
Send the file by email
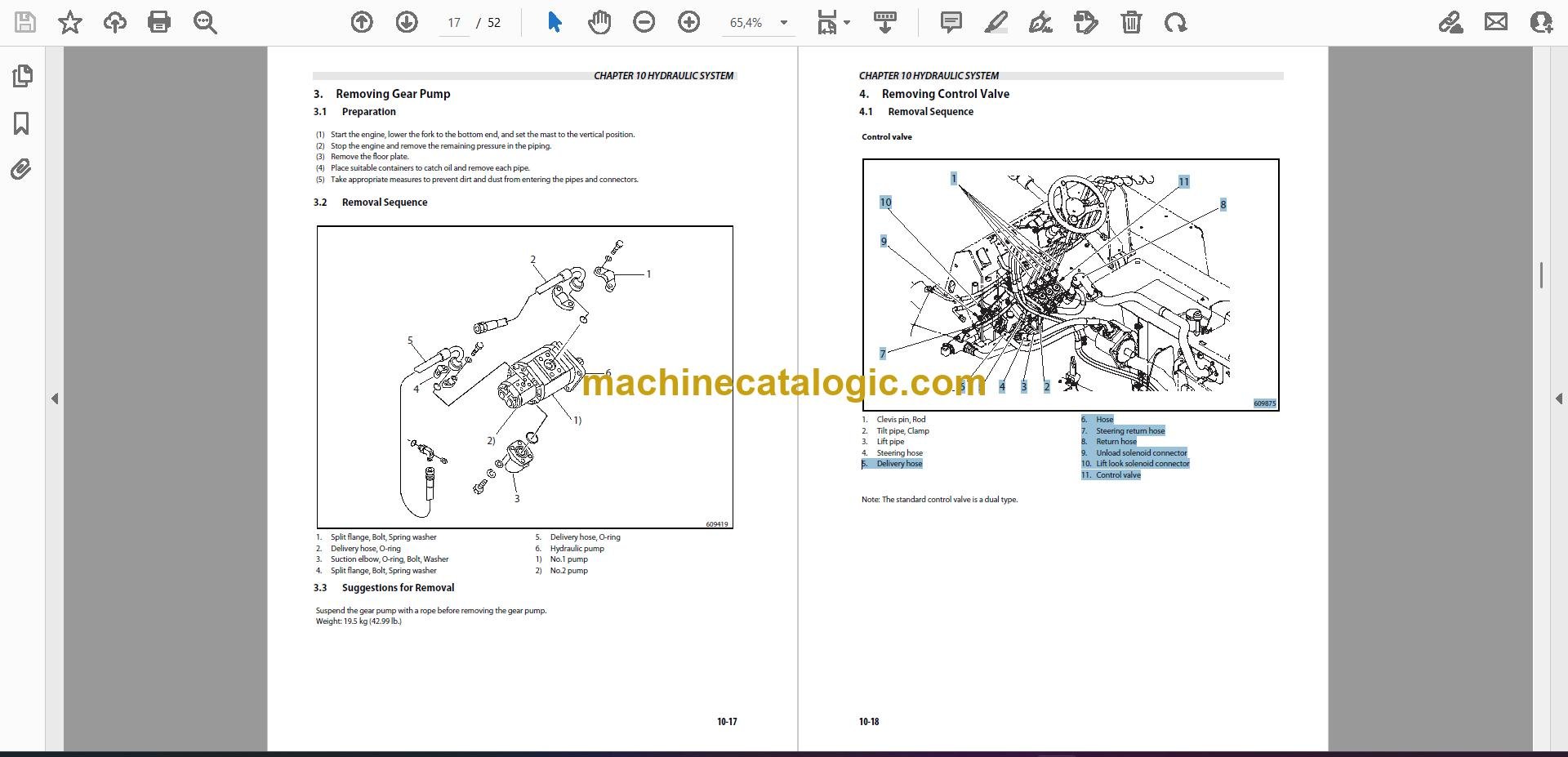tap(1496, 22)
